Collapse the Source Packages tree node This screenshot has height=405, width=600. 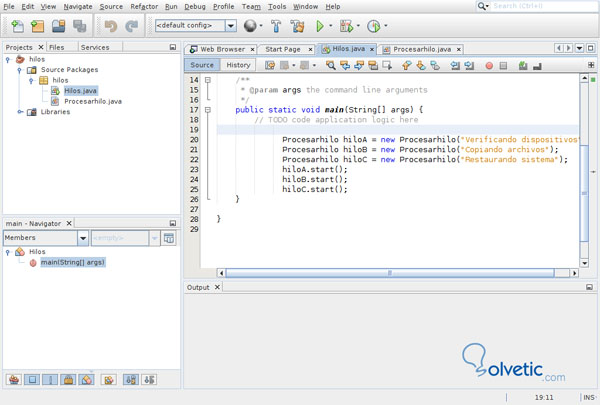(x=19, y=70)
